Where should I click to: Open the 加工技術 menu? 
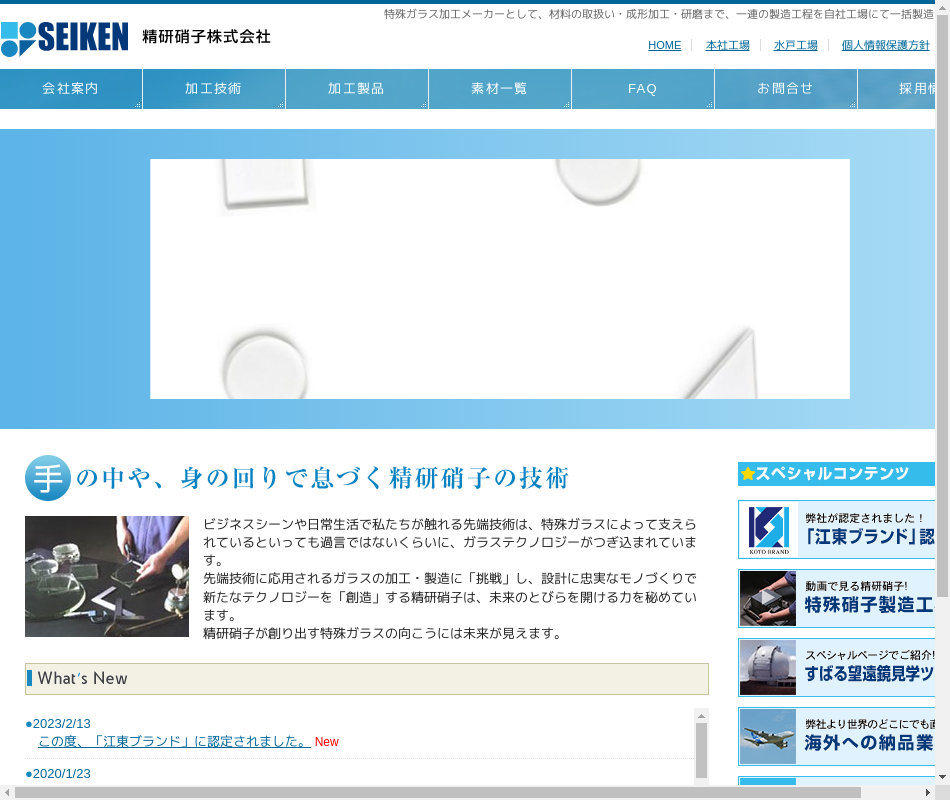(214, 89)
